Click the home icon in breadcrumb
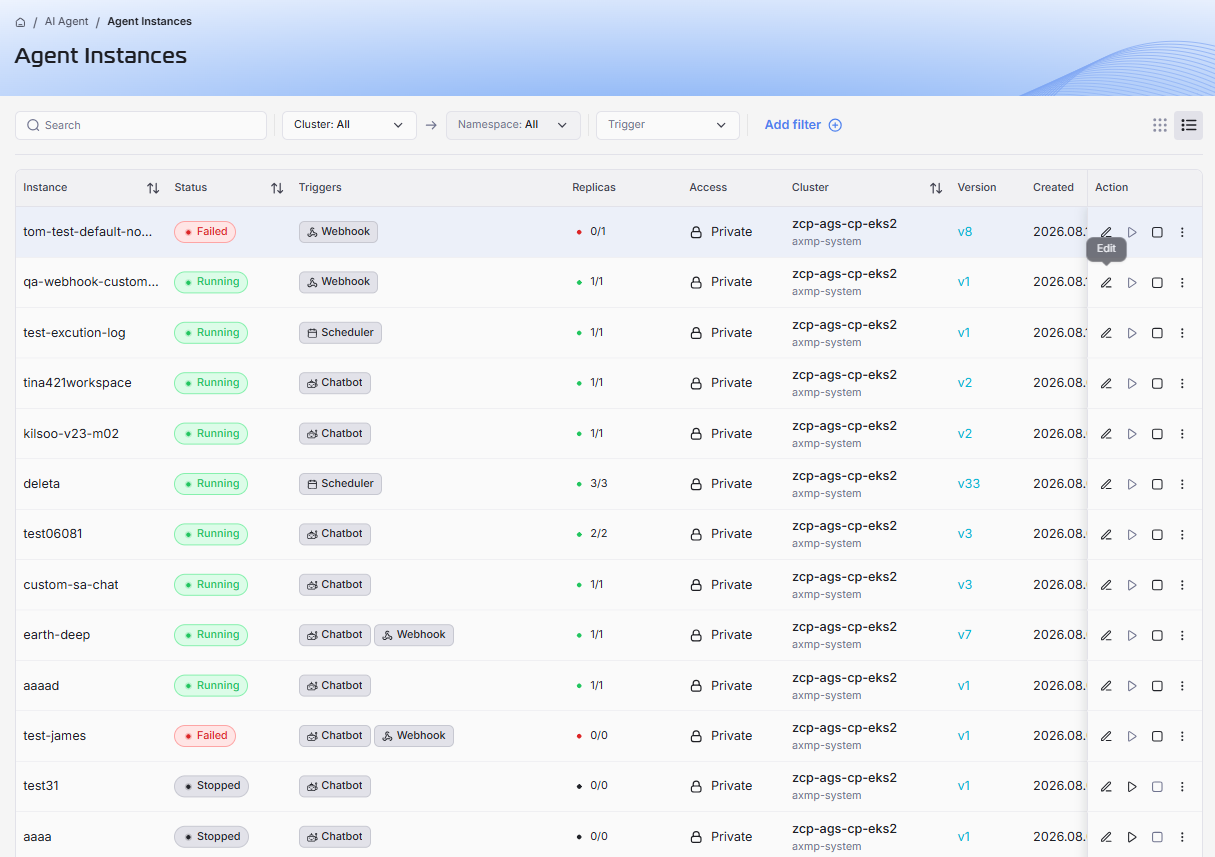The width and height of the screenshot is (1215, 857). click(x=20, y=22)
